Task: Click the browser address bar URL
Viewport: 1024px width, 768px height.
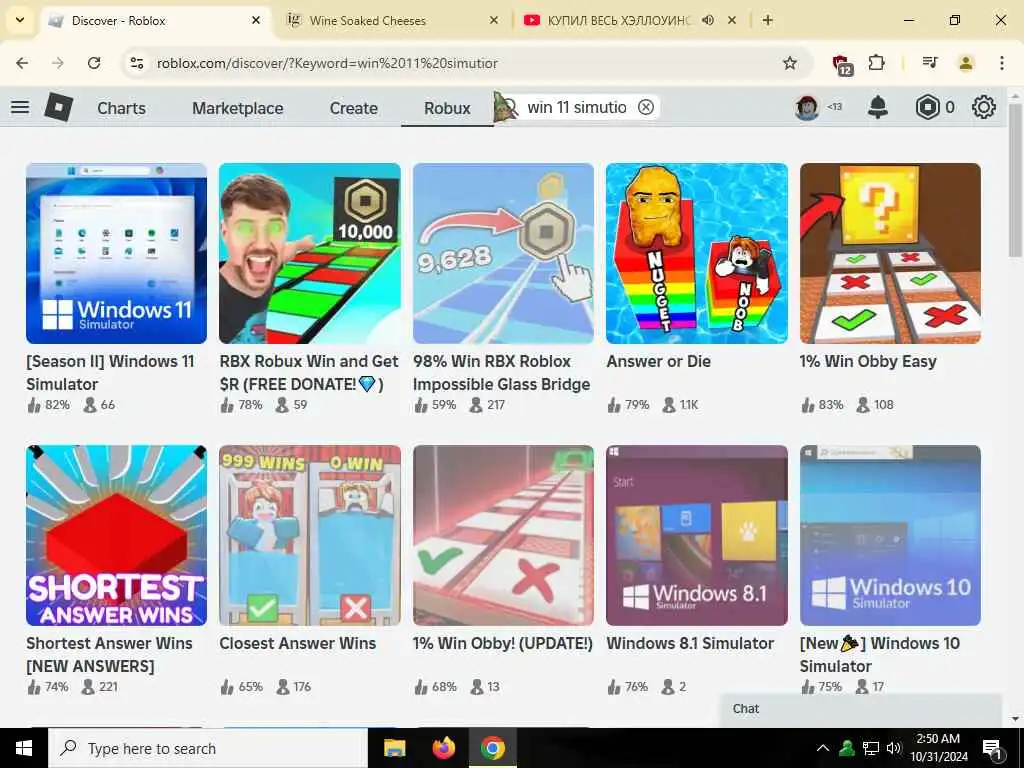Action: pos(327,63)
